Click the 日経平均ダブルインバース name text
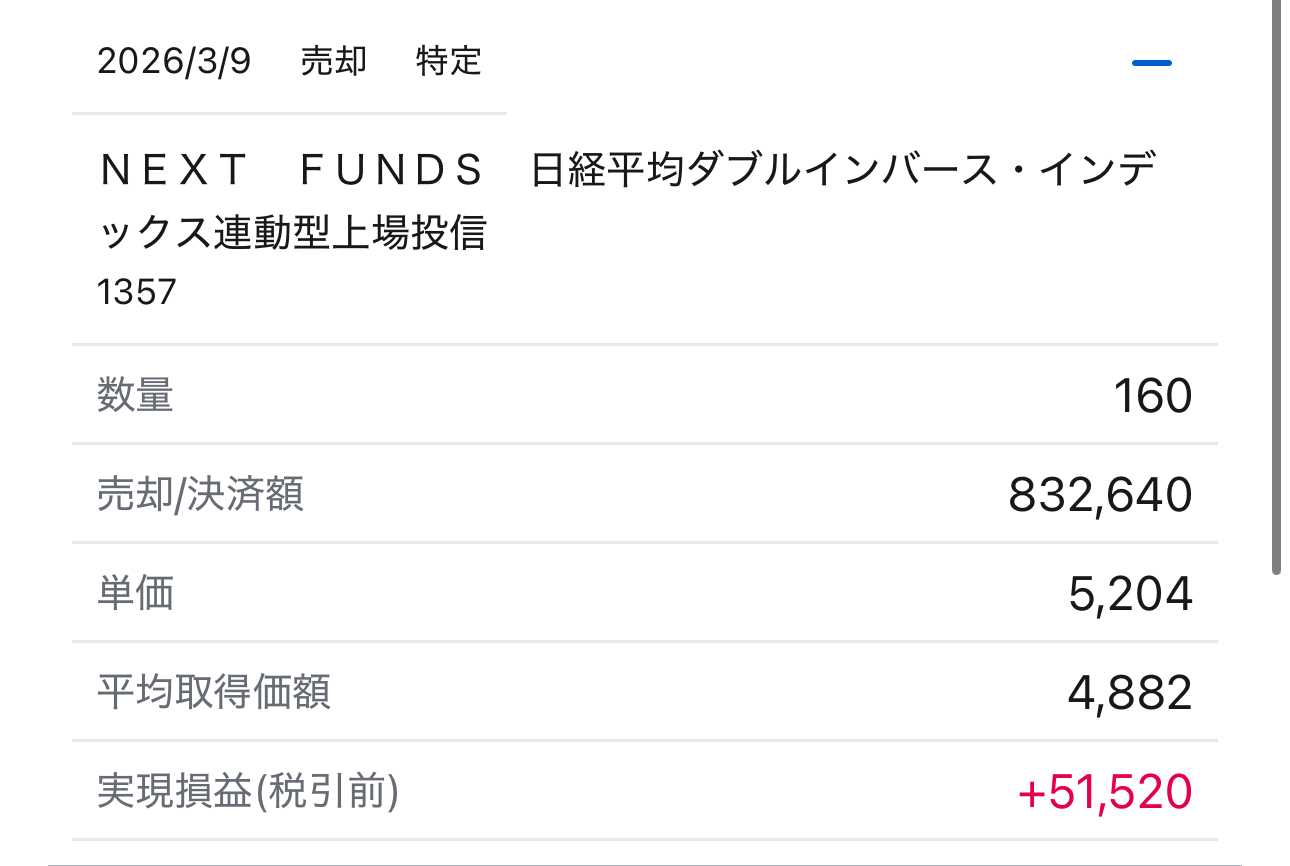Viewport: 1290px width, 866px height. click(x=700, y=172)
